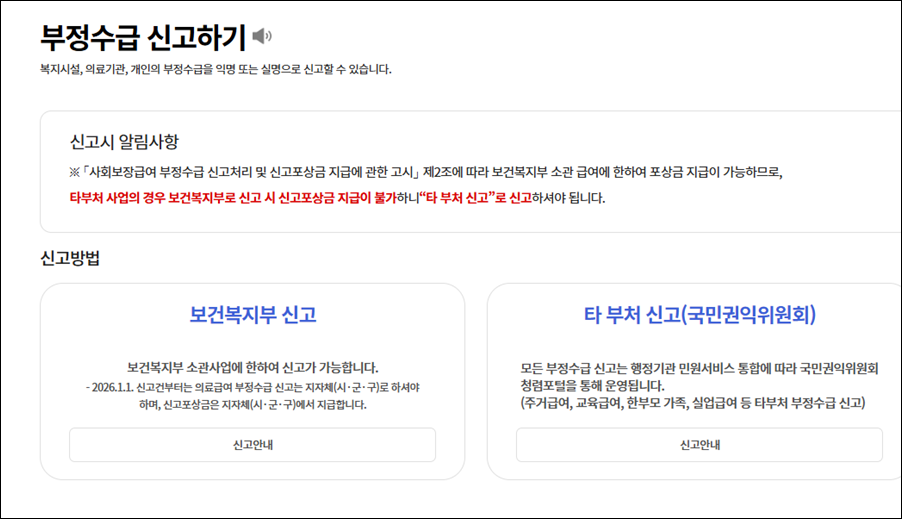The image size is (902, 519).
Task: Open 신고안내 under 타 부처 신고
Action: (700, 445)
